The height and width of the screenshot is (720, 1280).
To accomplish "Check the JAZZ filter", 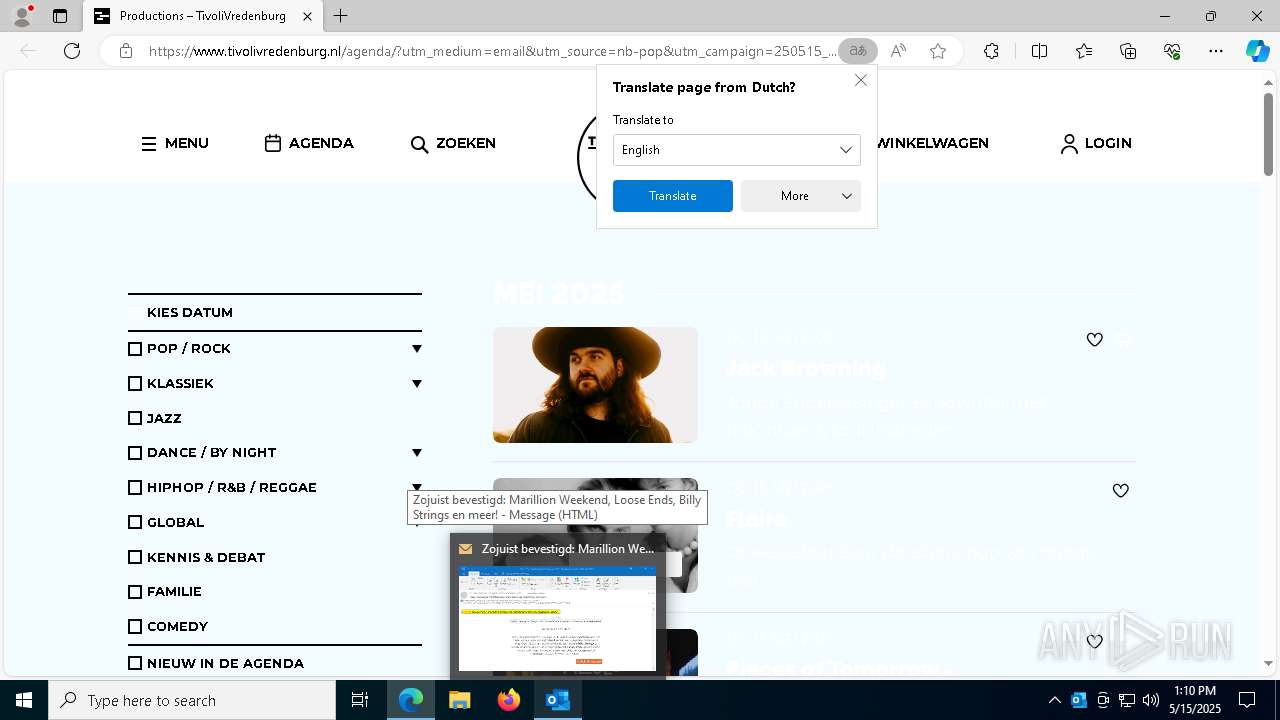I will coord(135,418).
